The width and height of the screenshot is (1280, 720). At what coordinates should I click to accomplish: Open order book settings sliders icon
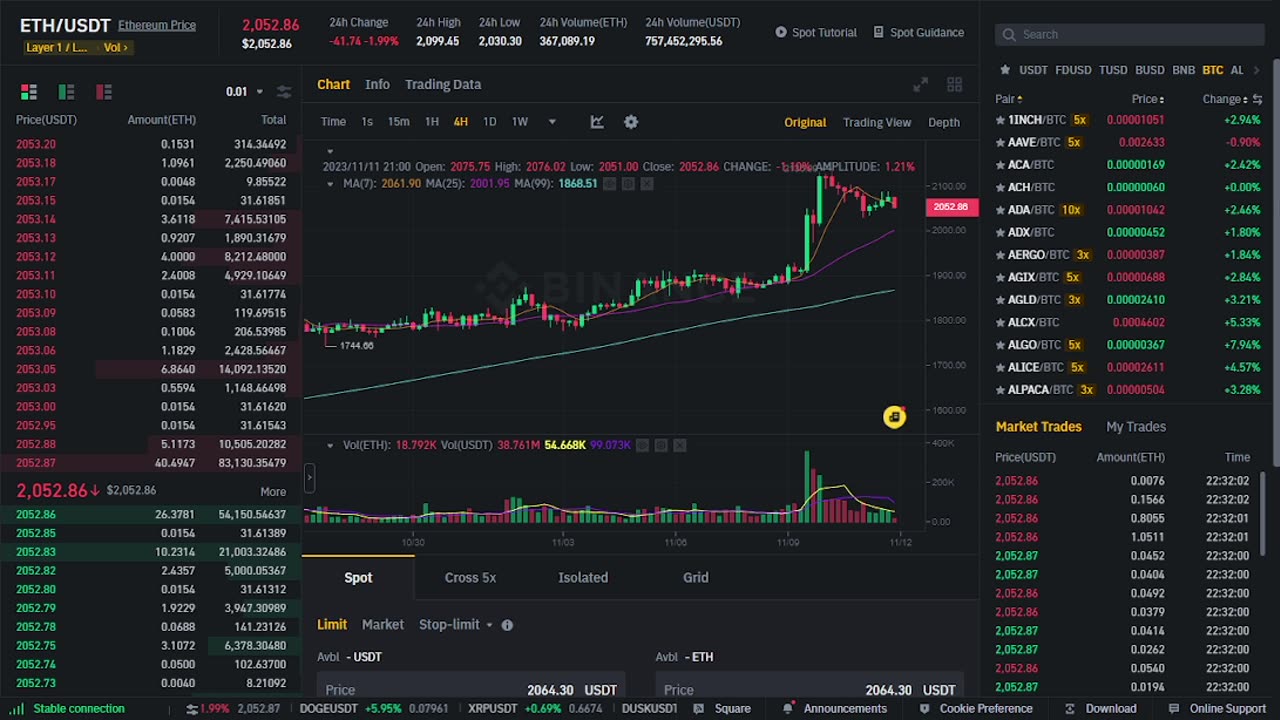point(284,92)
